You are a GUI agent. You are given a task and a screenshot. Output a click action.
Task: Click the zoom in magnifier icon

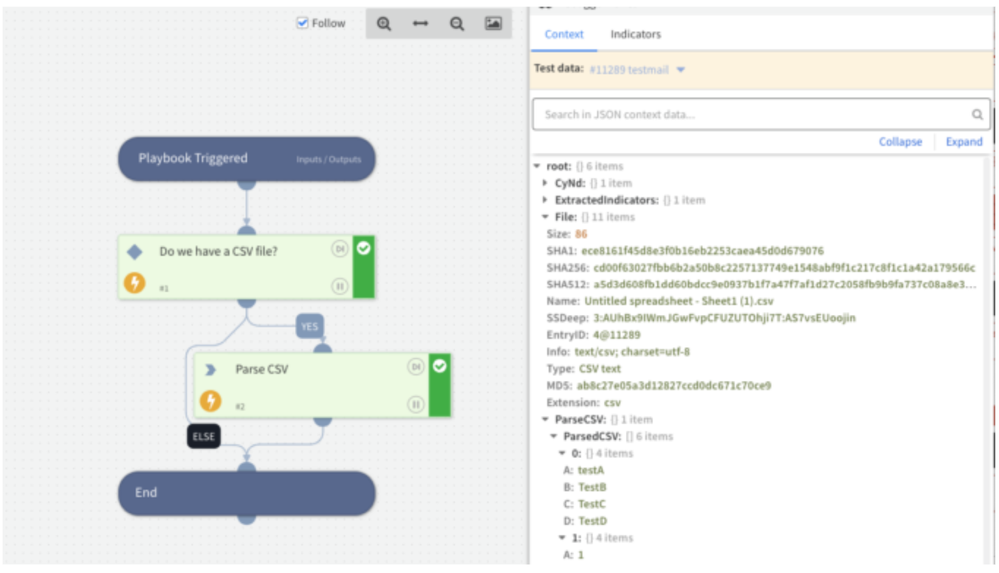coord(384,24)
